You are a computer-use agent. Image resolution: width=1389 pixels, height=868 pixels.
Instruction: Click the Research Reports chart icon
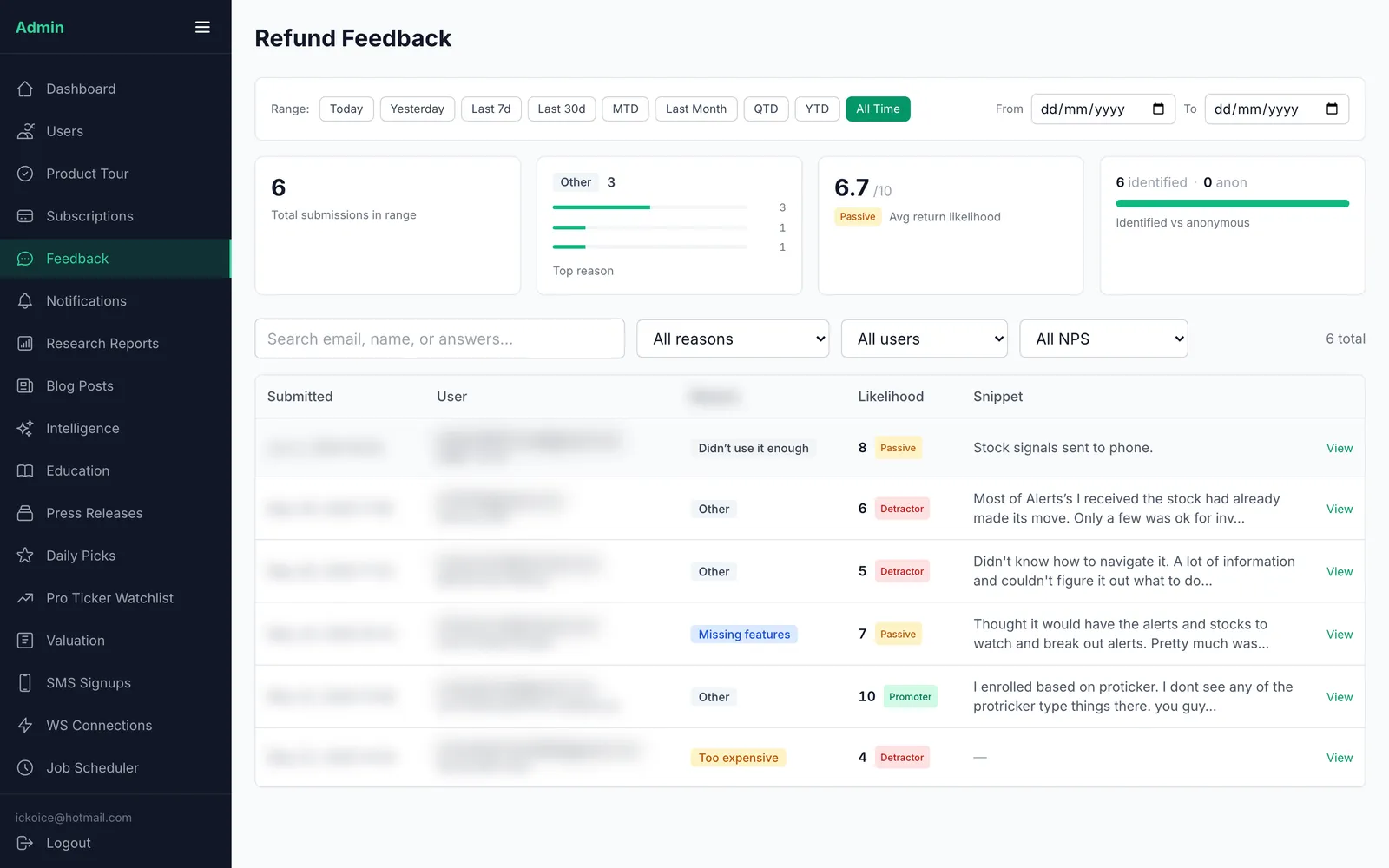pyautogui.click(x=25, y=344)
